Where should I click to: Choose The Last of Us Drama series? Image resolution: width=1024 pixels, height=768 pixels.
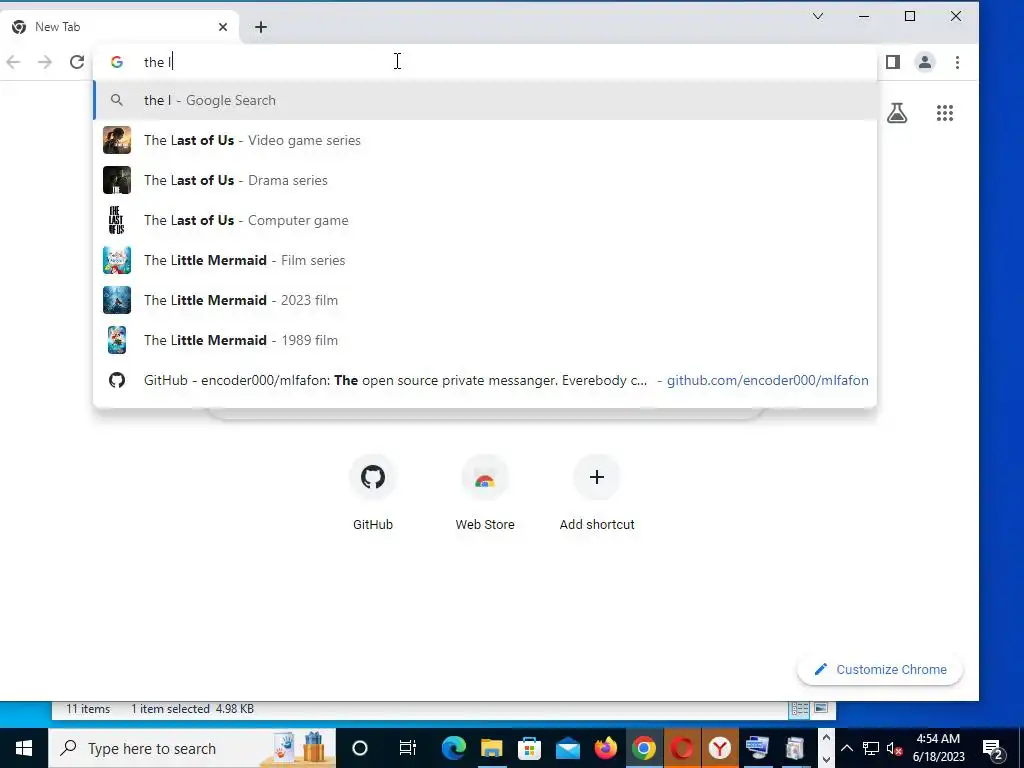pyautogui.click(x=485, y=180)
